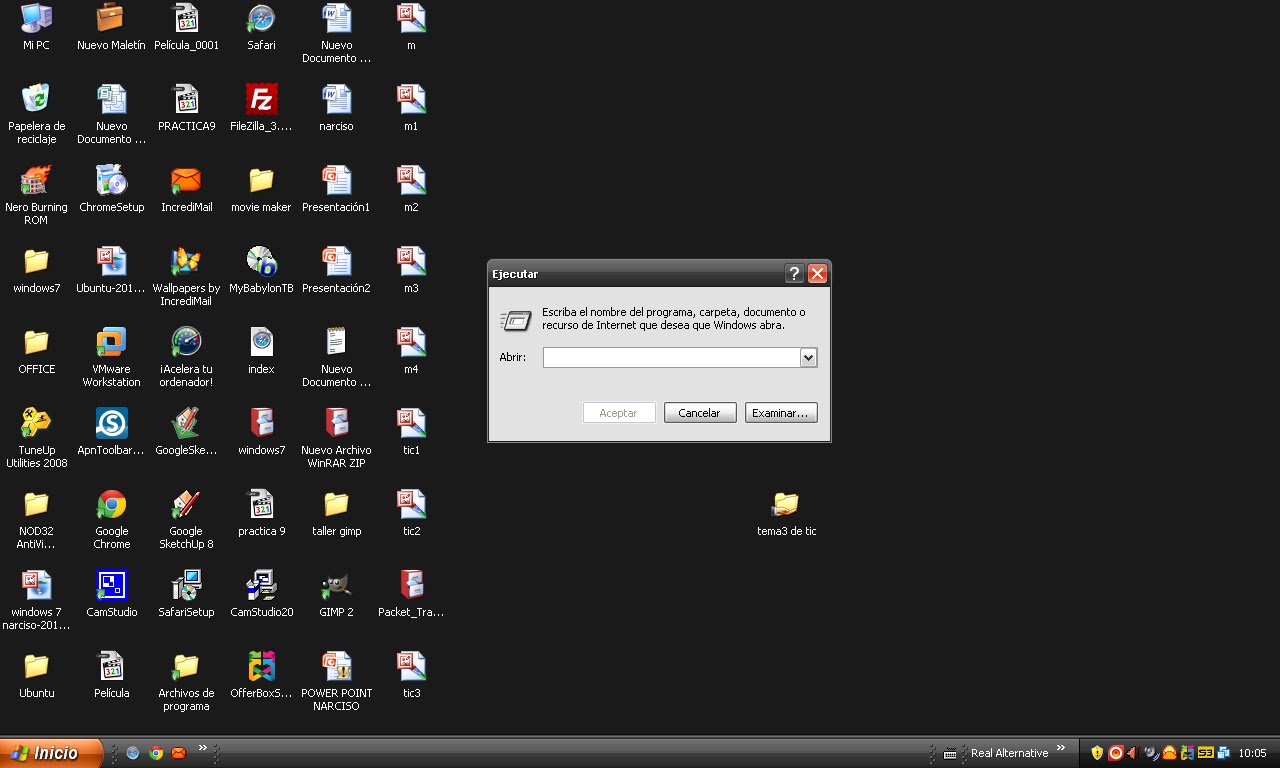Select the TuneUp Utilities 2008 icon
The width and height of the screenshot is (1280, 768).
pyautogui.click(x=36, y=438)
